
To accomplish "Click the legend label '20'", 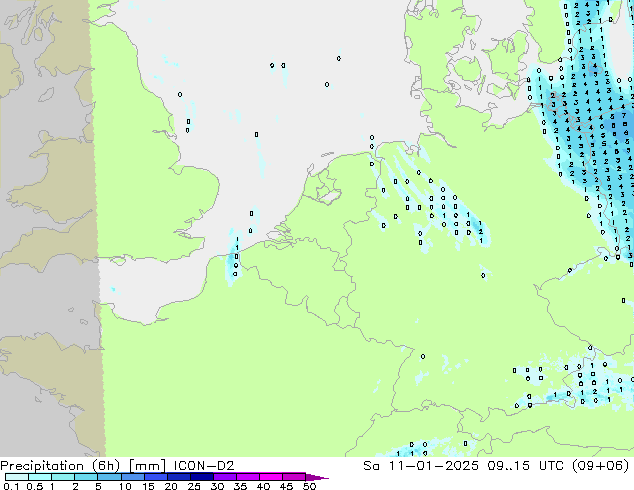I will (171, 486).
